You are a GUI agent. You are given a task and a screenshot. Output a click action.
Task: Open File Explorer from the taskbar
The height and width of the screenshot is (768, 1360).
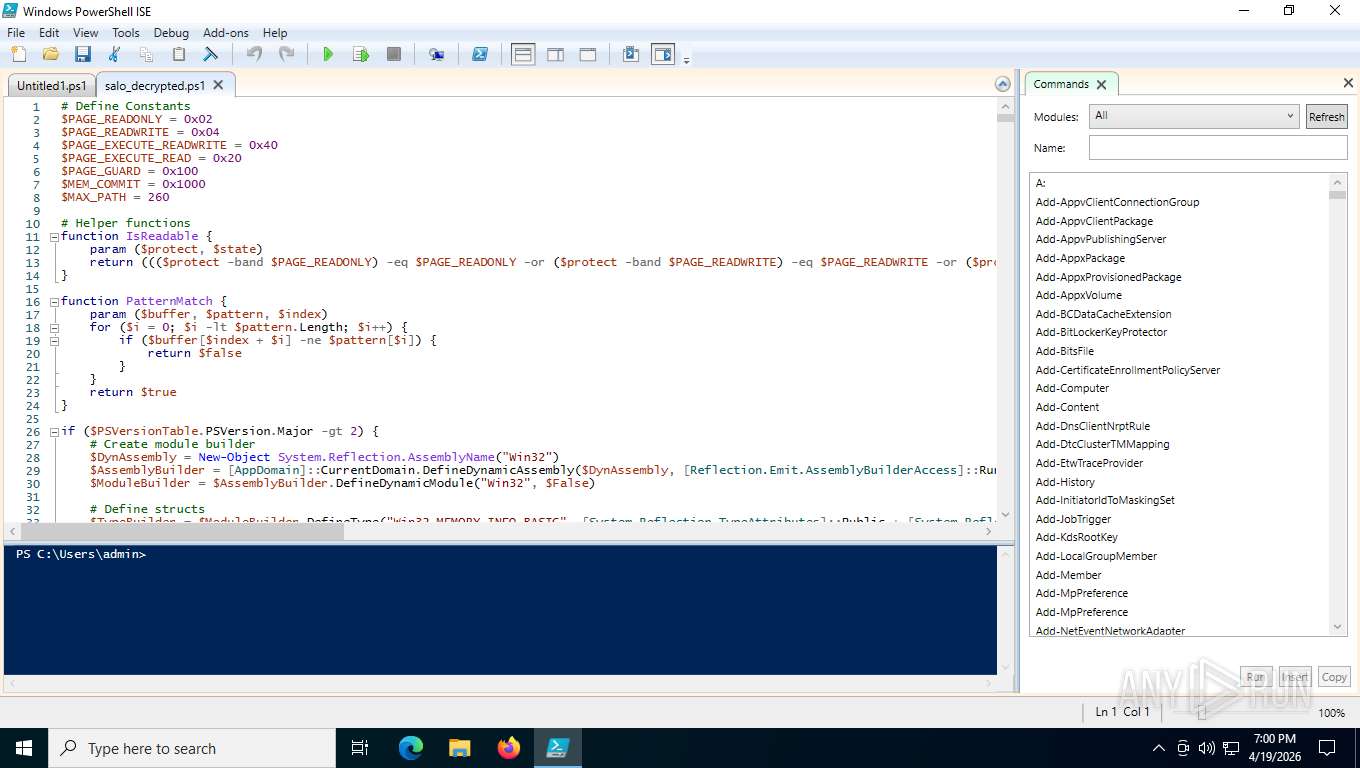459,748
